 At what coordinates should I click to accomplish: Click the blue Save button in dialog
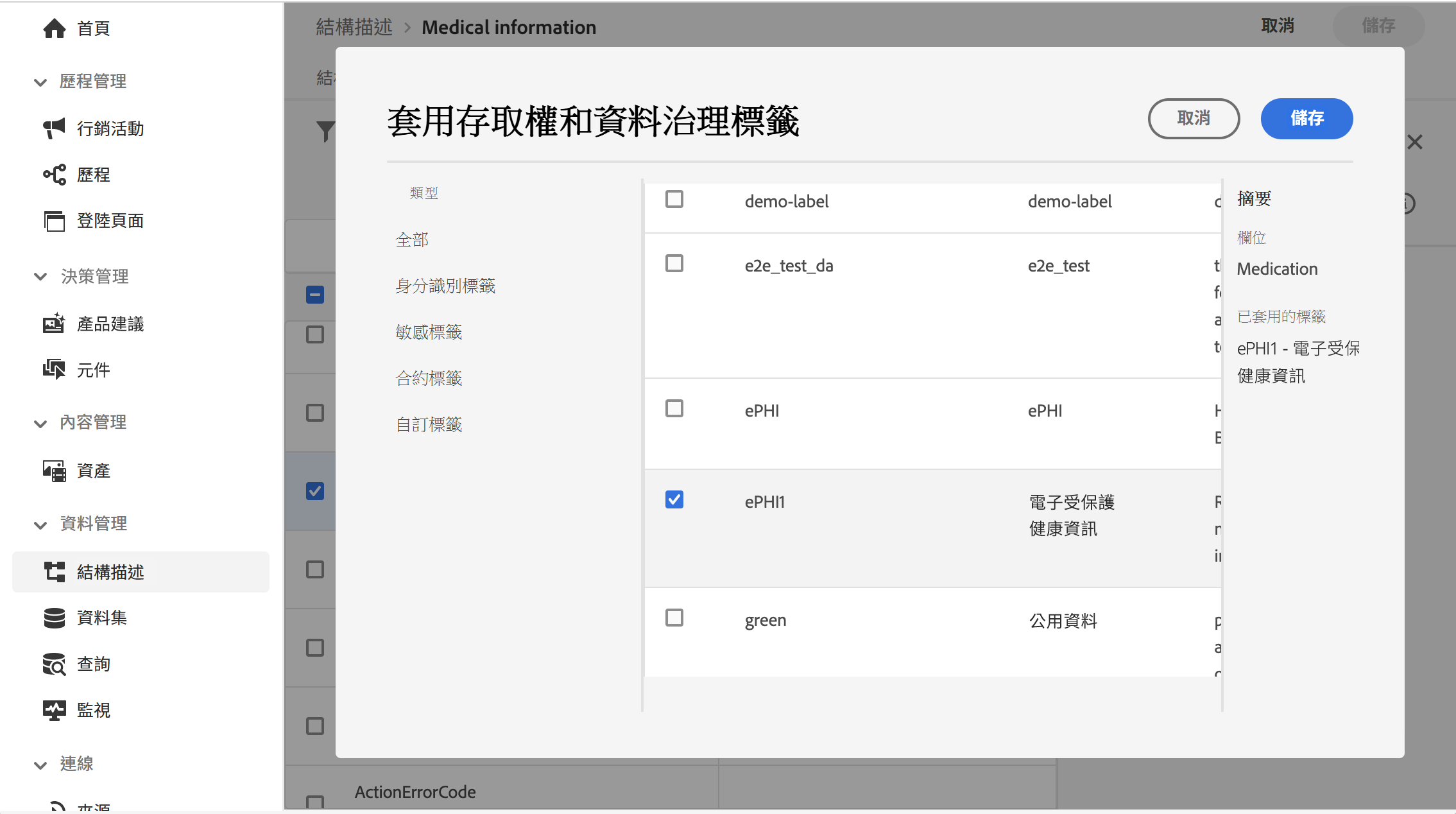(x=1306, y=119)
